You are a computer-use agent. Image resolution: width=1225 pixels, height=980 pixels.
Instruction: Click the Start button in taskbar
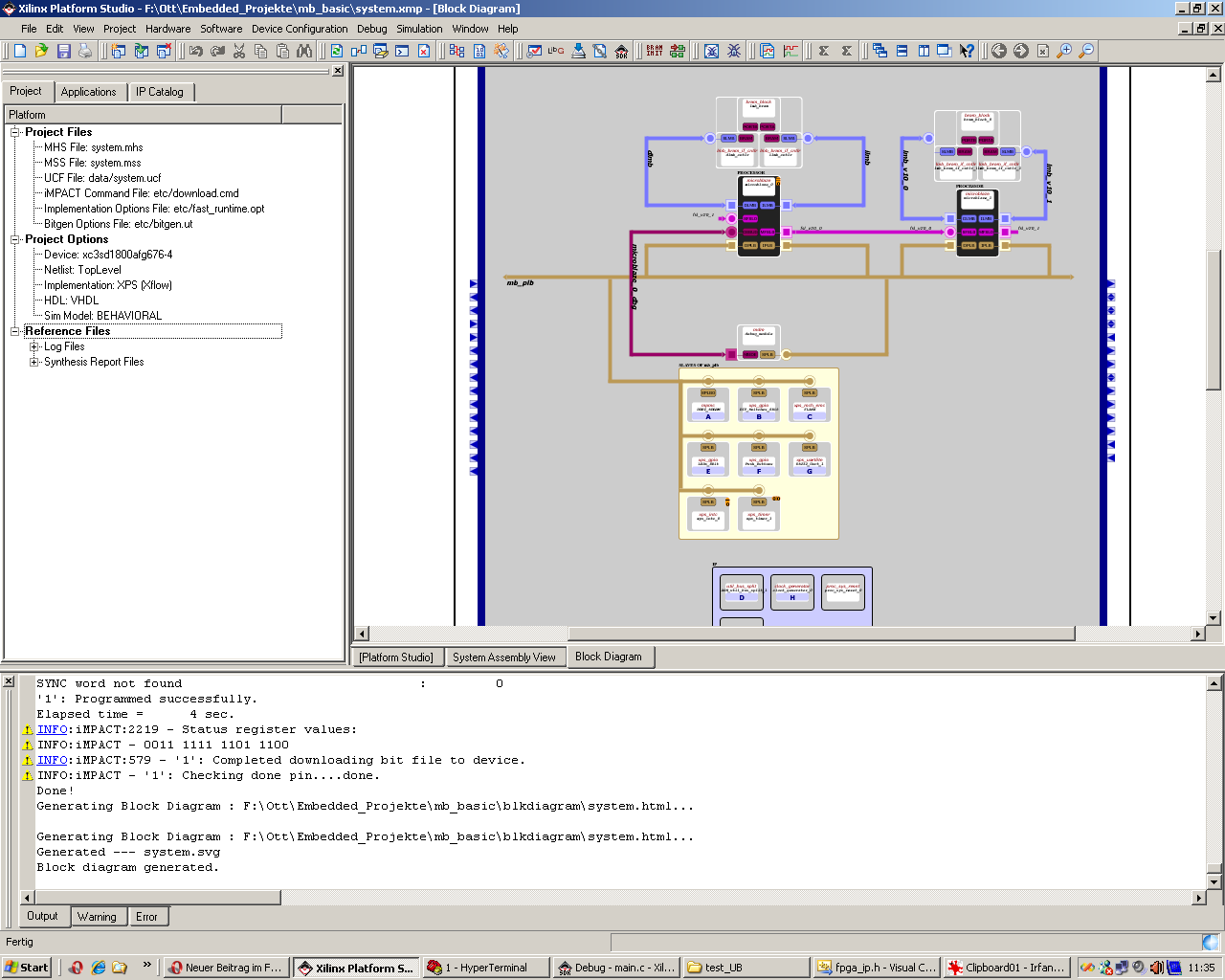click(x=27, y=968)
